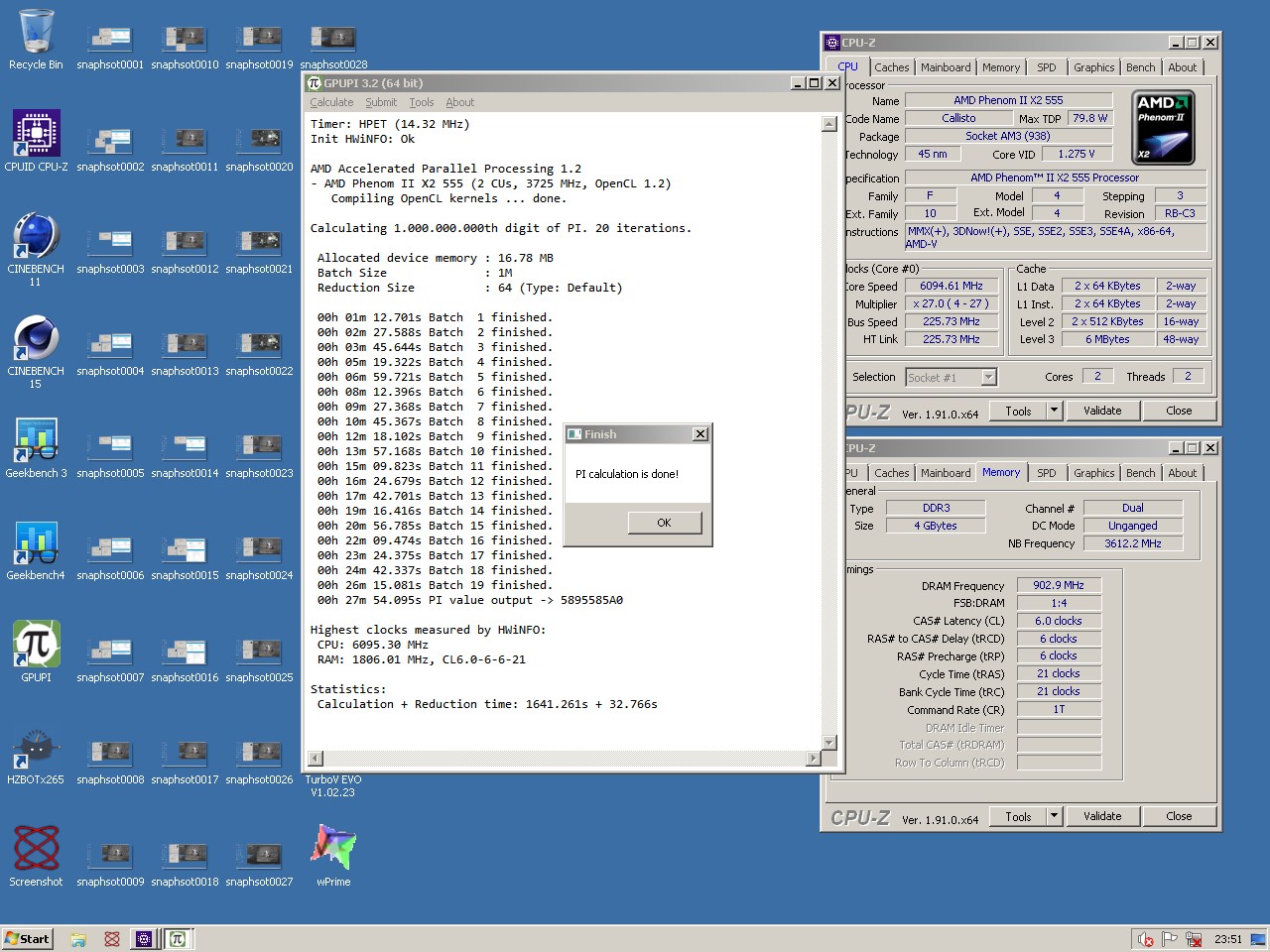Open TurboV EVO V1.02.23 desktop icon
Image resolution: width=1270 pixels, height=952 pixels.
[333, 785]
